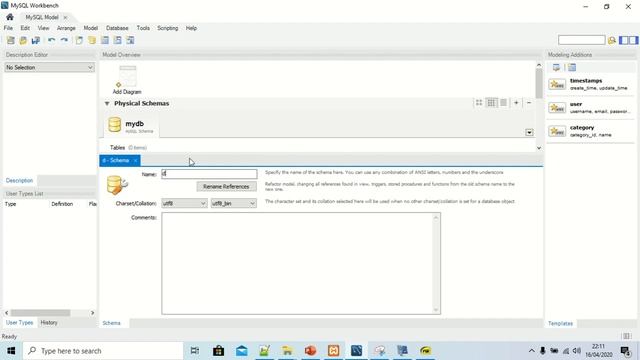The image size is (640, 360).
Task: Open the Edit menu
Action: [25, 28]
